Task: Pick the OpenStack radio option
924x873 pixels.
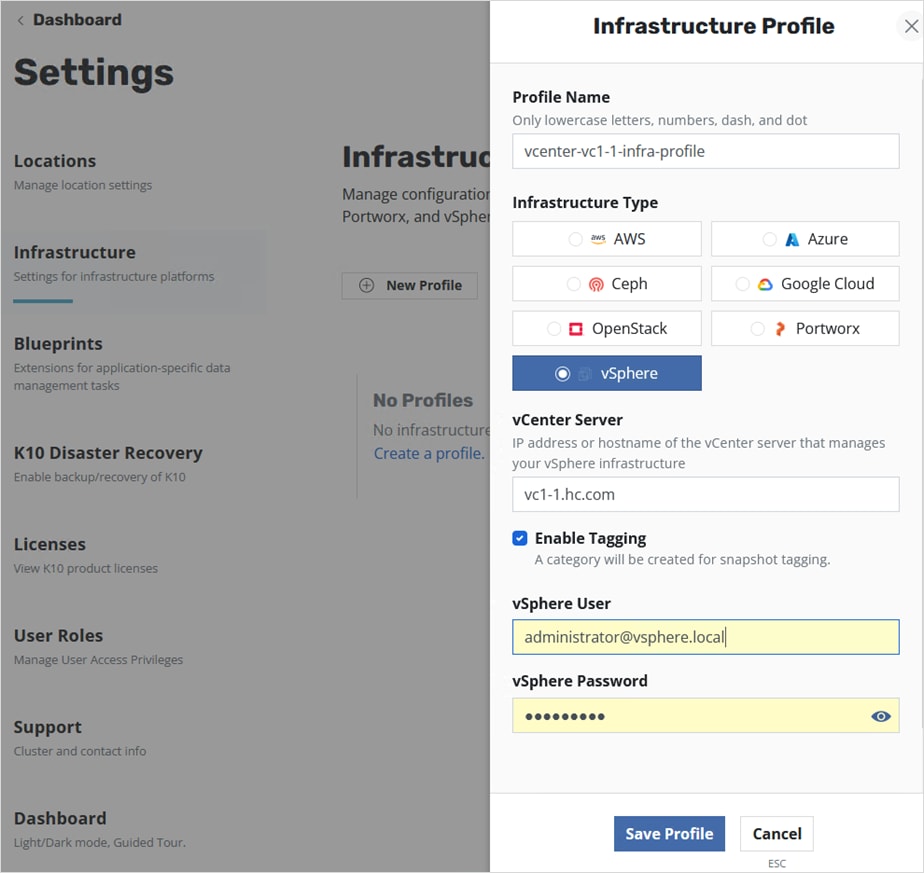Action: [x=554, y=328]
